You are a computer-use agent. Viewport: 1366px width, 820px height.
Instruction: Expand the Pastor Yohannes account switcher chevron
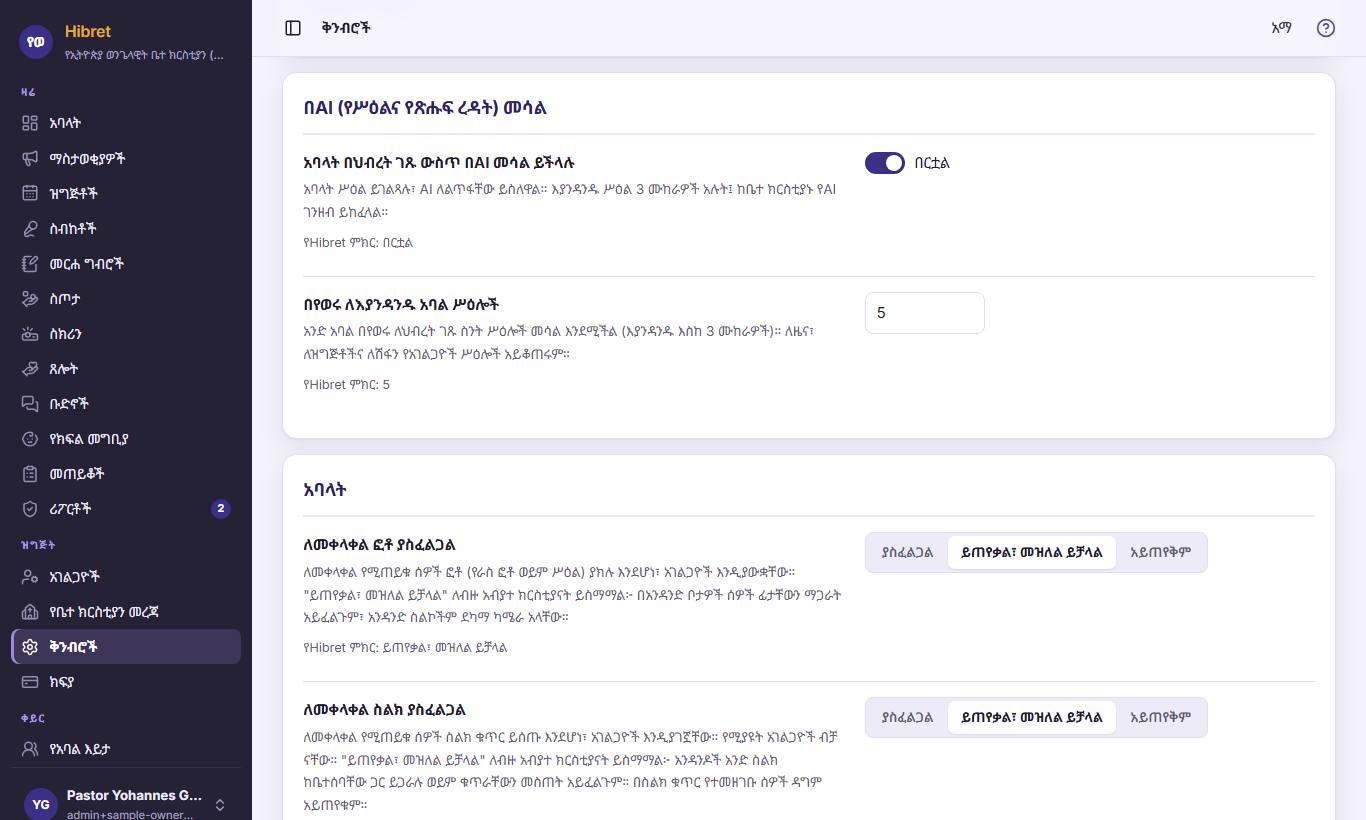[220, 805]
